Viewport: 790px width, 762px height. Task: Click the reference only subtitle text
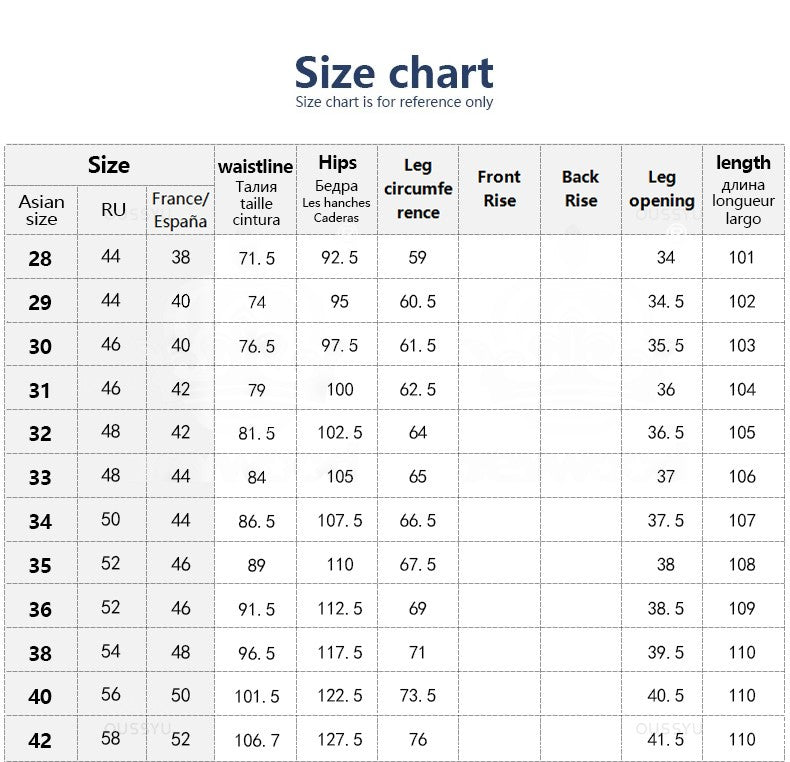click(x=393, y=102)
